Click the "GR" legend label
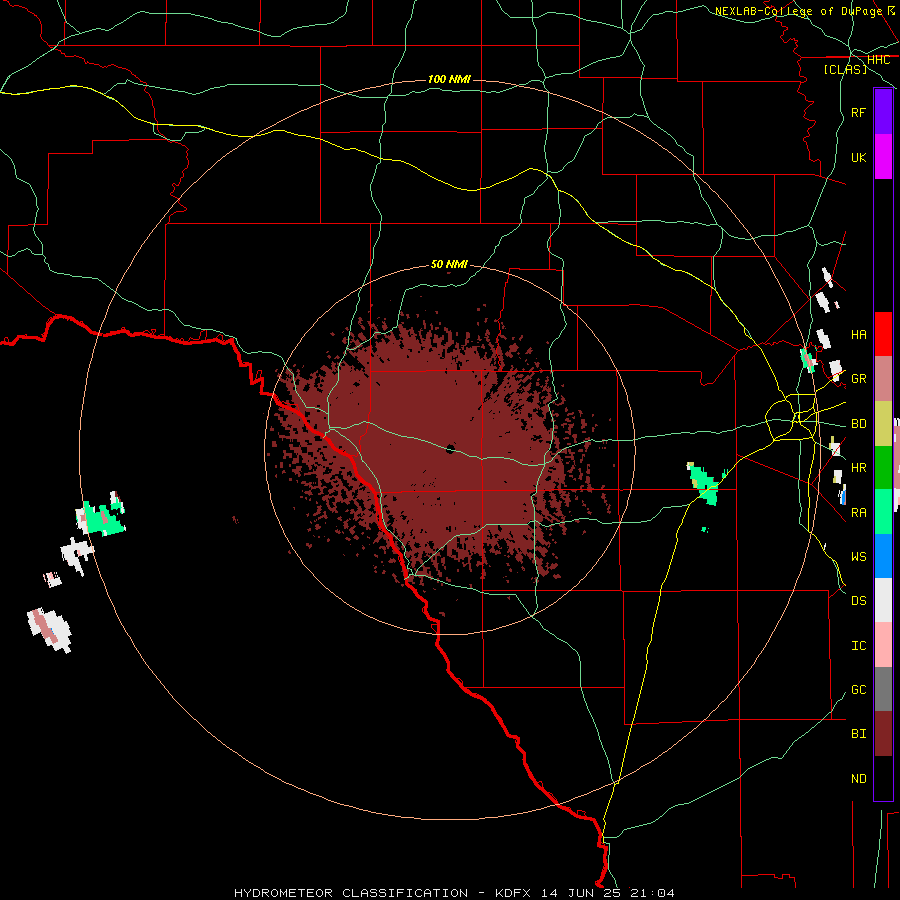900x900 pixels. 858,379
